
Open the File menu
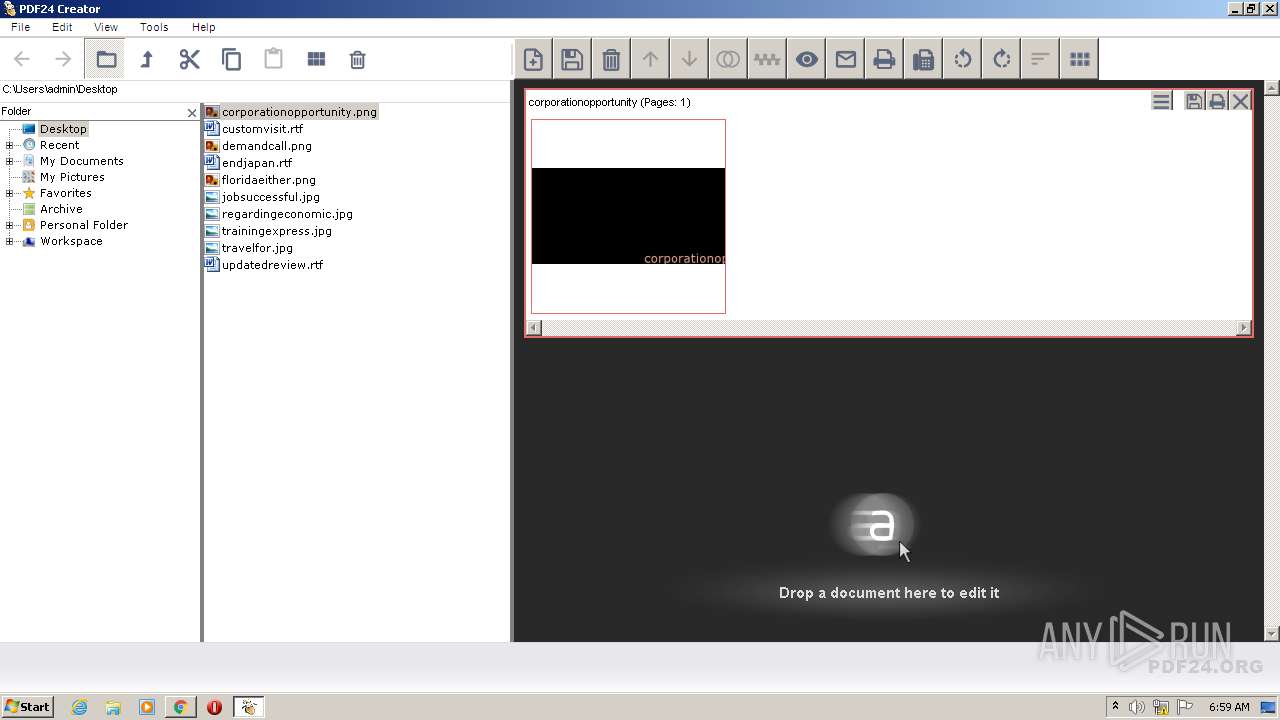(20, 27)
